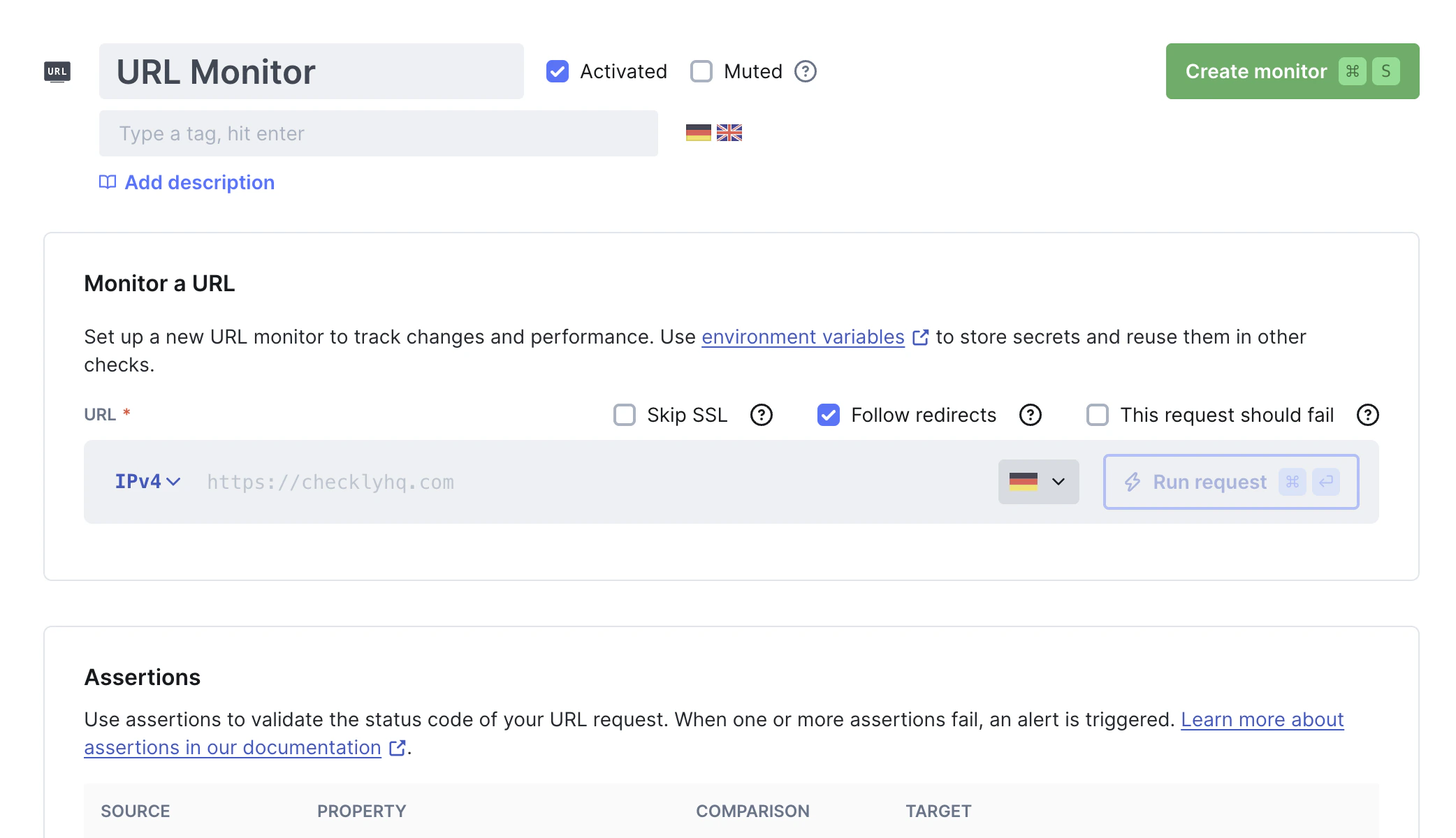Click the Skip SSL help question mark
The width and height of the screenshot is (1456, 838).
point(762,415)
